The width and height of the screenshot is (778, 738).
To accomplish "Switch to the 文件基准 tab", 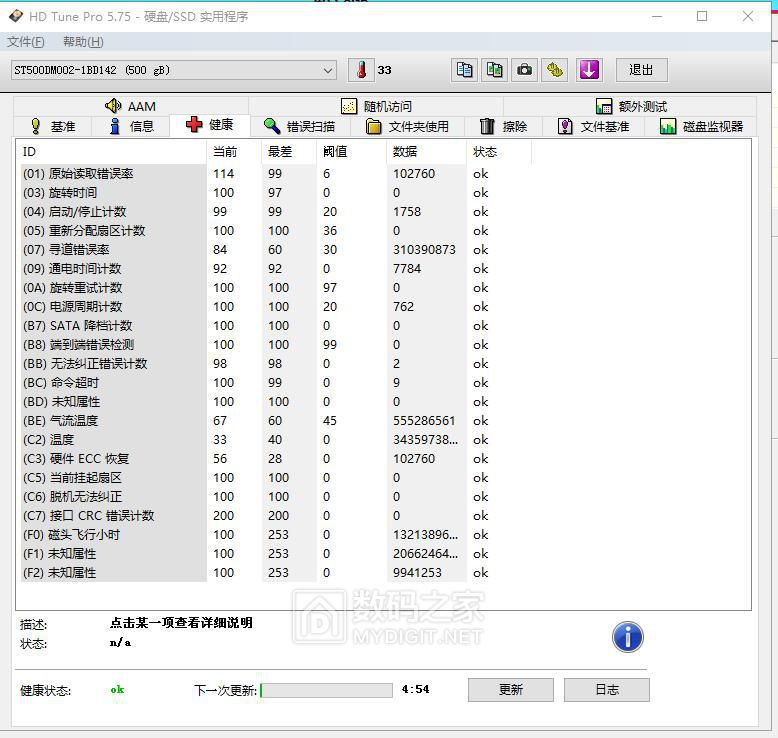I will point(593,127).
